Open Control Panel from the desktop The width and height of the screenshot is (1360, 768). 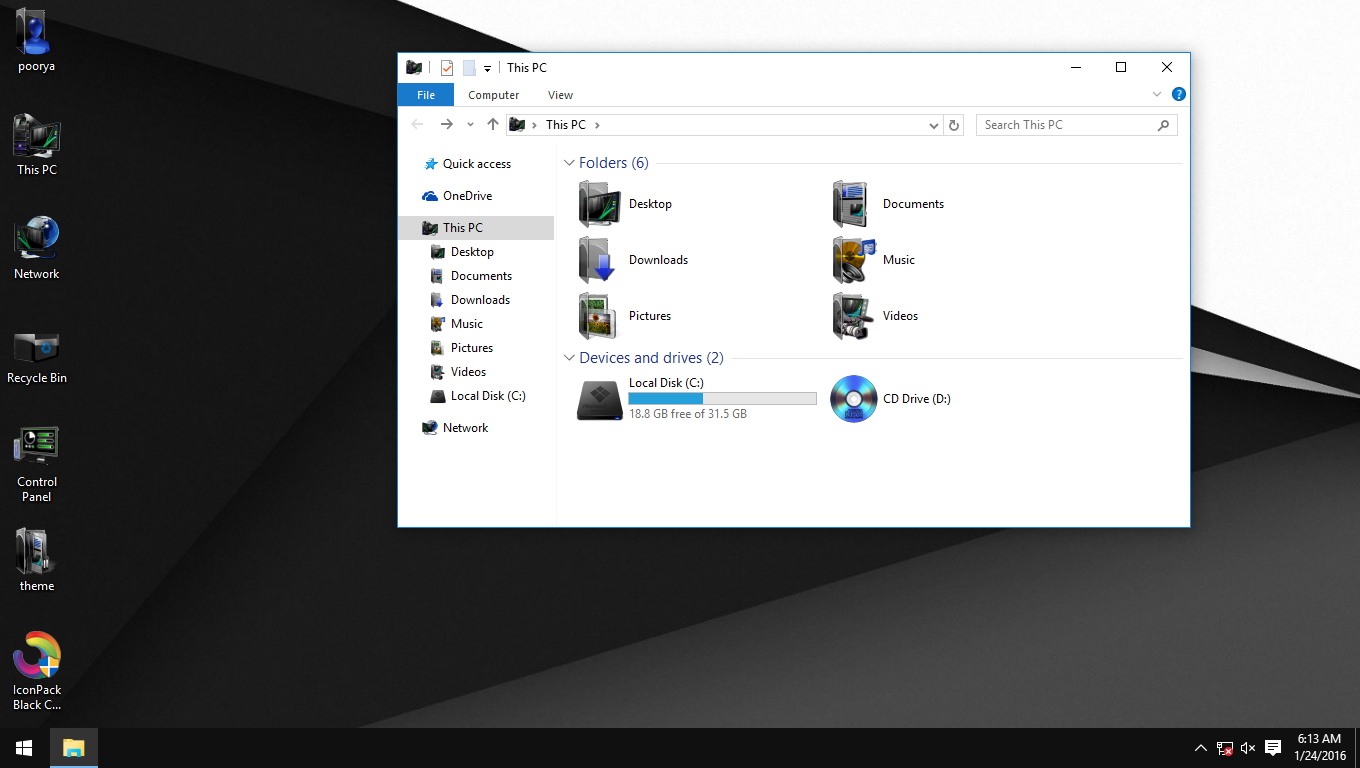[36, 445]
